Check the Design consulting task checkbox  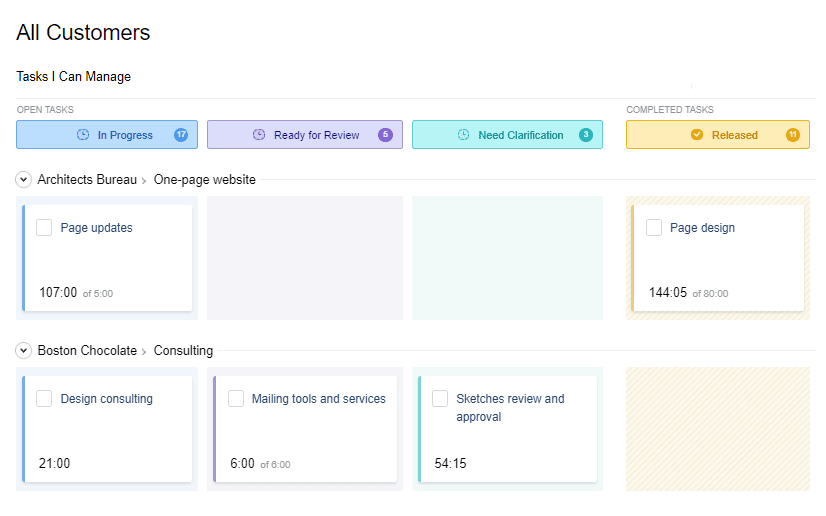click(x=44, y=399)
